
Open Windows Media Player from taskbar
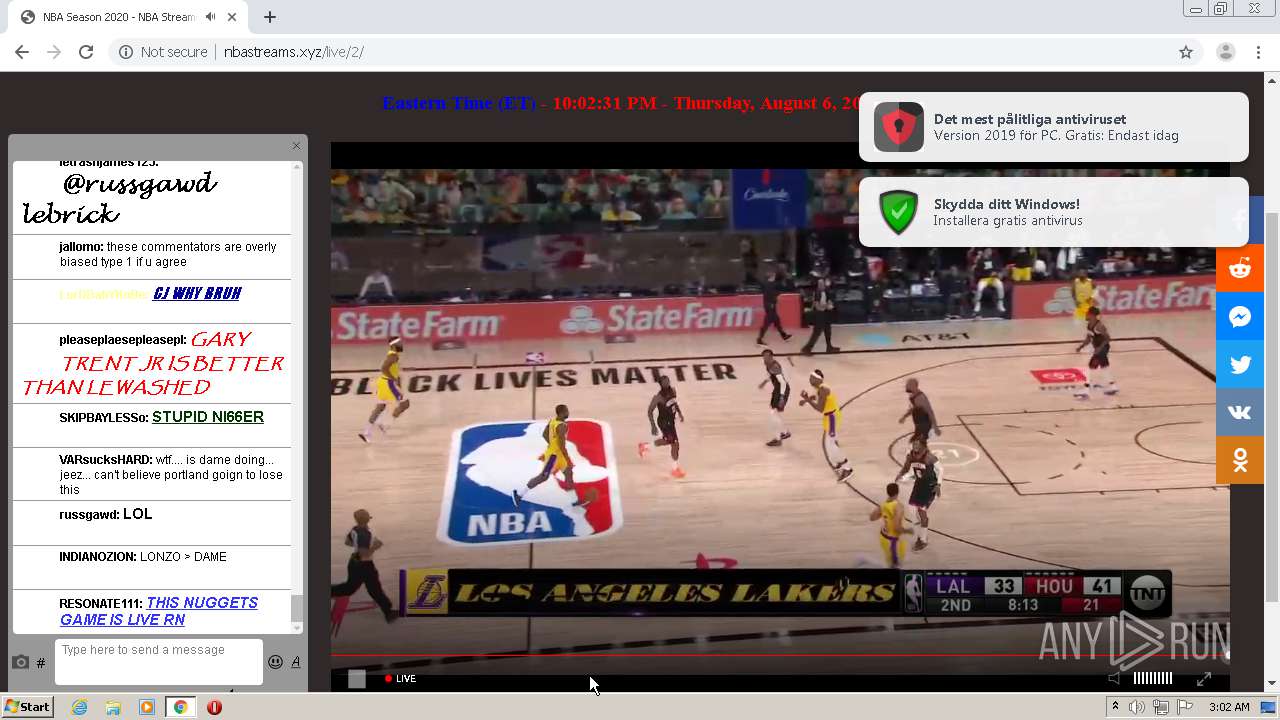tap(147, 707)
